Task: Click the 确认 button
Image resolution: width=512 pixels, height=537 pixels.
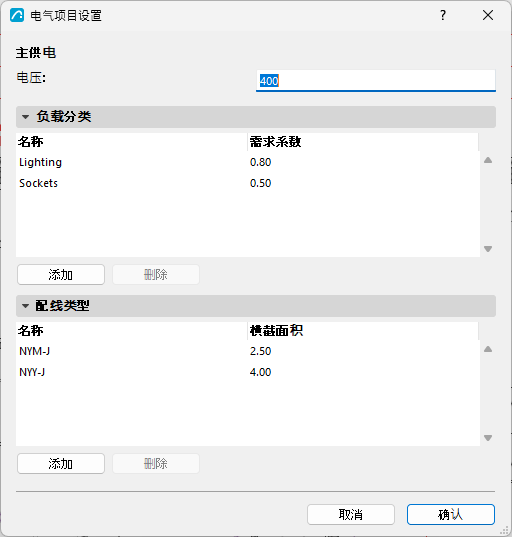Action: coord(451,514)
